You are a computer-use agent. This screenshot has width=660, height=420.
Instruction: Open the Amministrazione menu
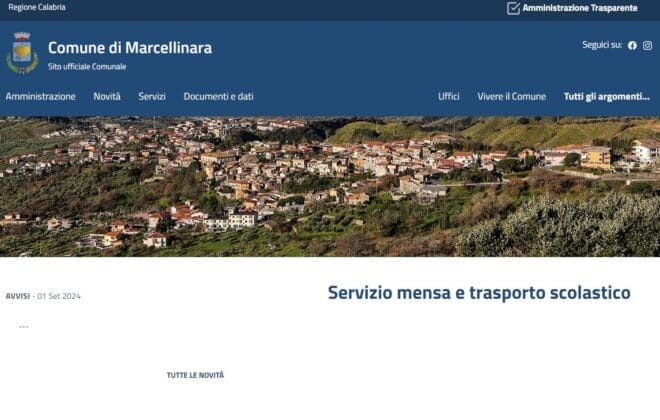coord(40,96)
